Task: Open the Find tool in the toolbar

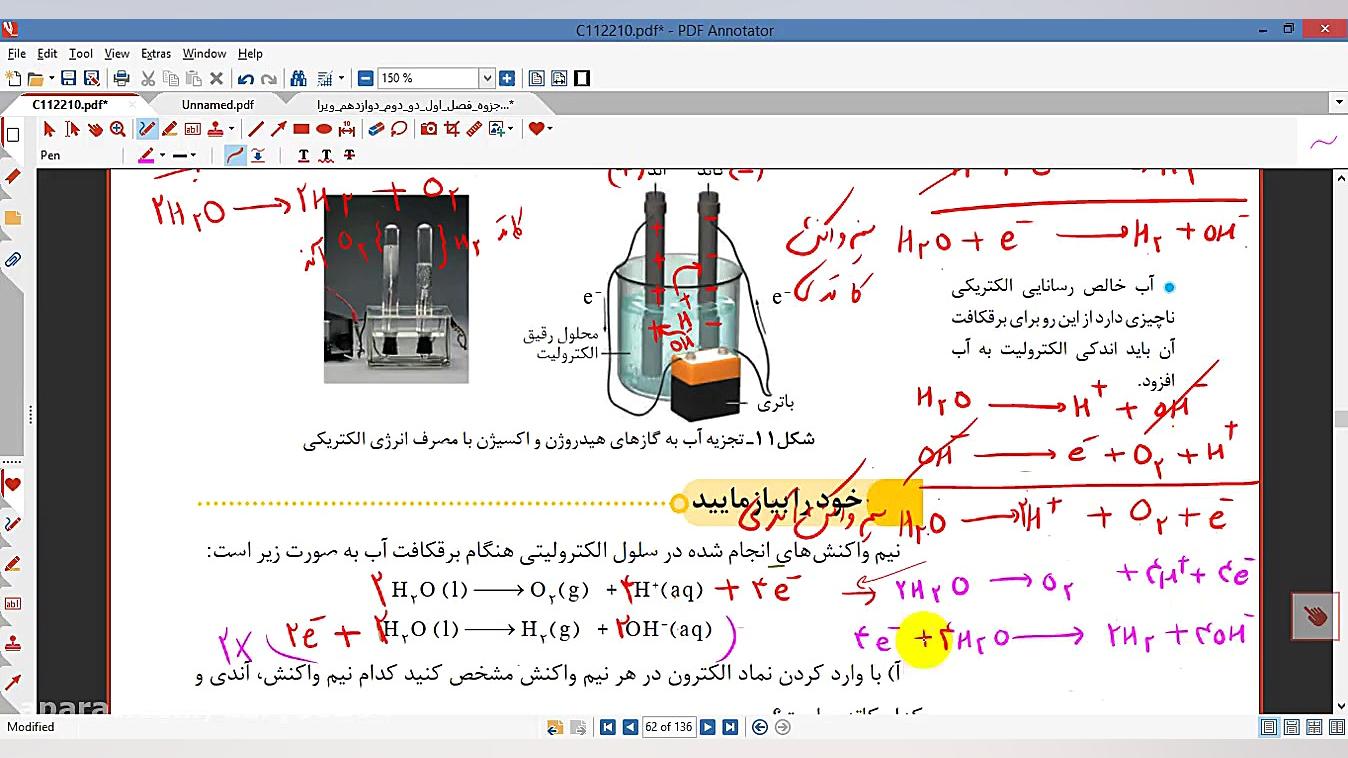Action: [299, 77]
